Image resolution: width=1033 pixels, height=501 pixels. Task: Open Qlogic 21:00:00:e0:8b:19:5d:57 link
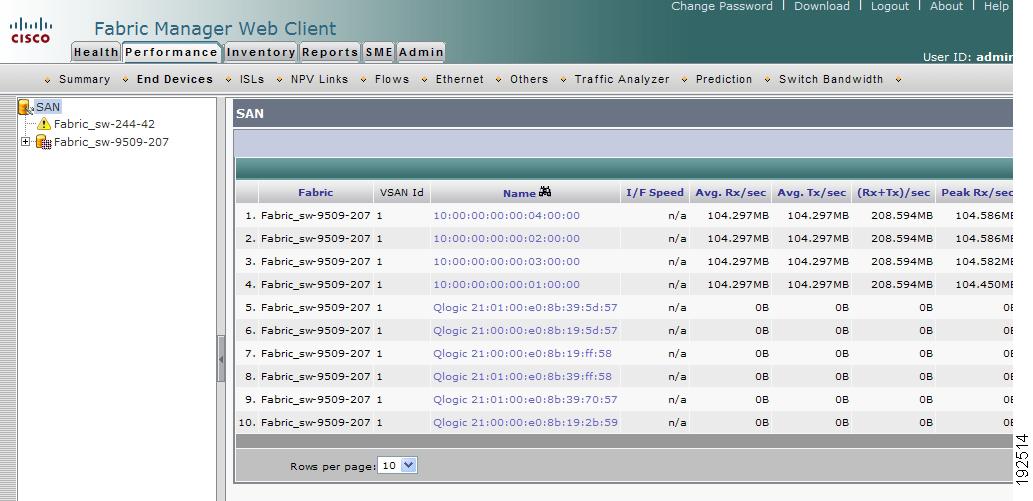pos(525,330)
